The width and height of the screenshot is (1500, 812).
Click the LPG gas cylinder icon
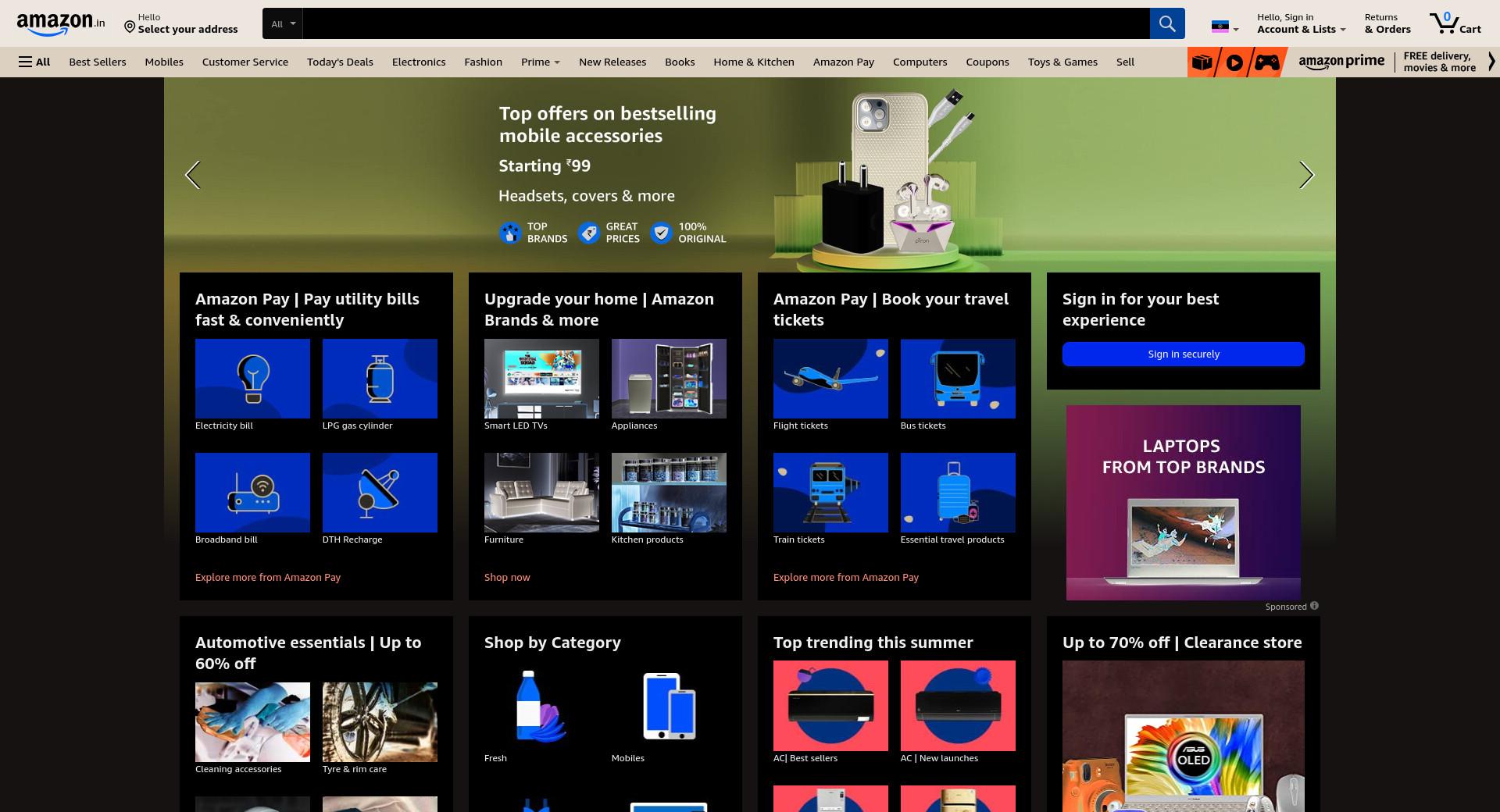(380, 379)
